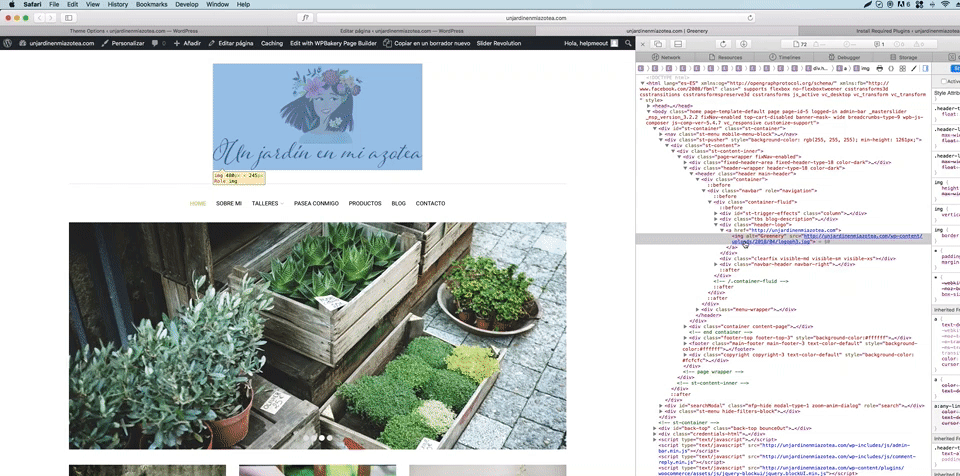Click the print styles printer icon

tap(880, 69)
